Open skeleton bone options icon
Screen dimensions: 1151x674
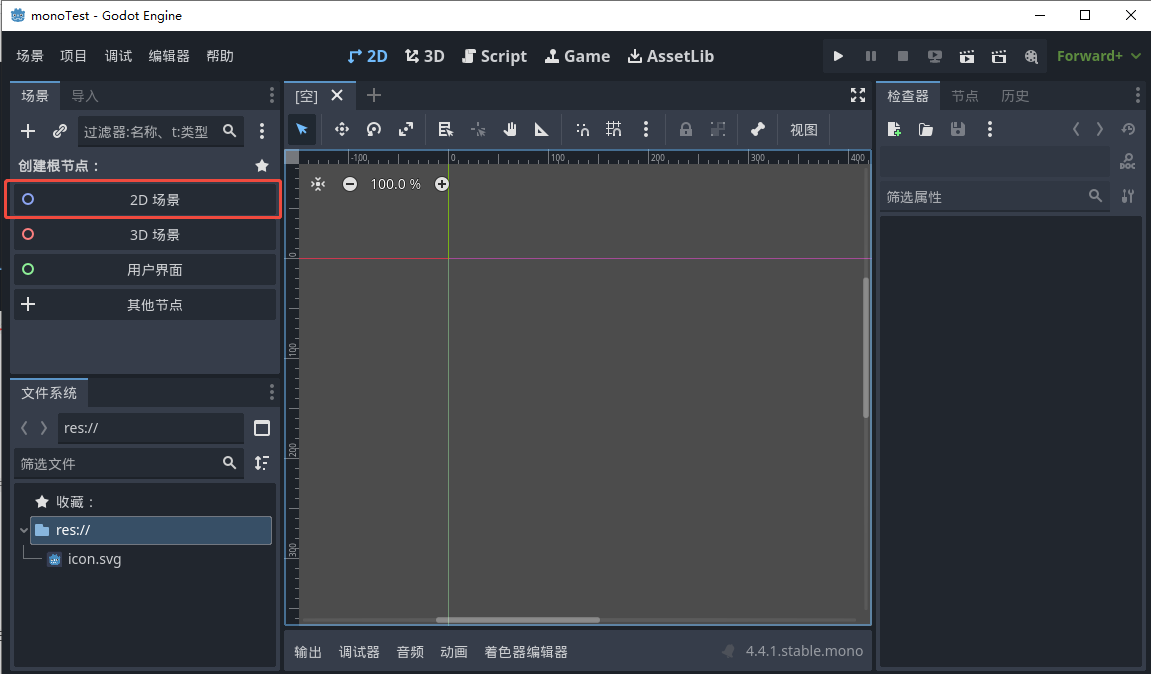pyautogui.click(x=758, y=130)
